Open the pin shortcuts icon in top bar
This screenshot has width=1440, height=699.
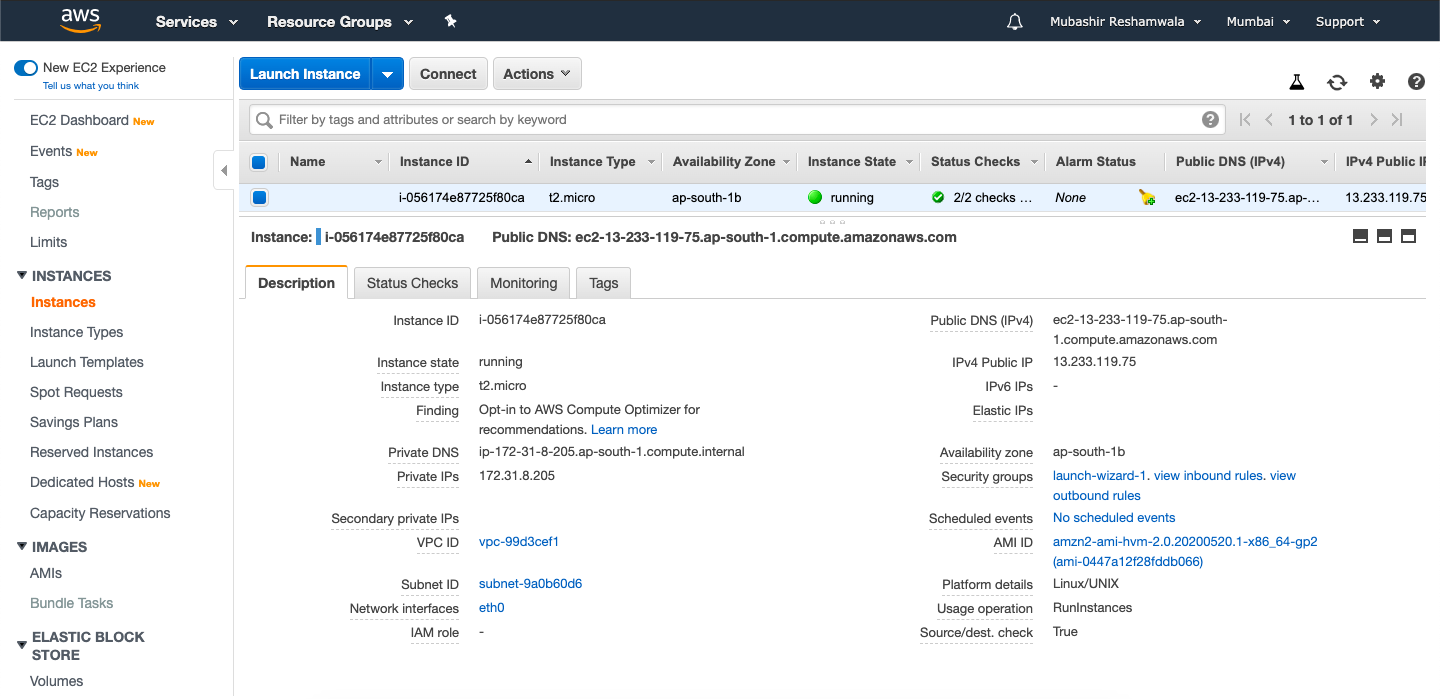coord(450,21)
